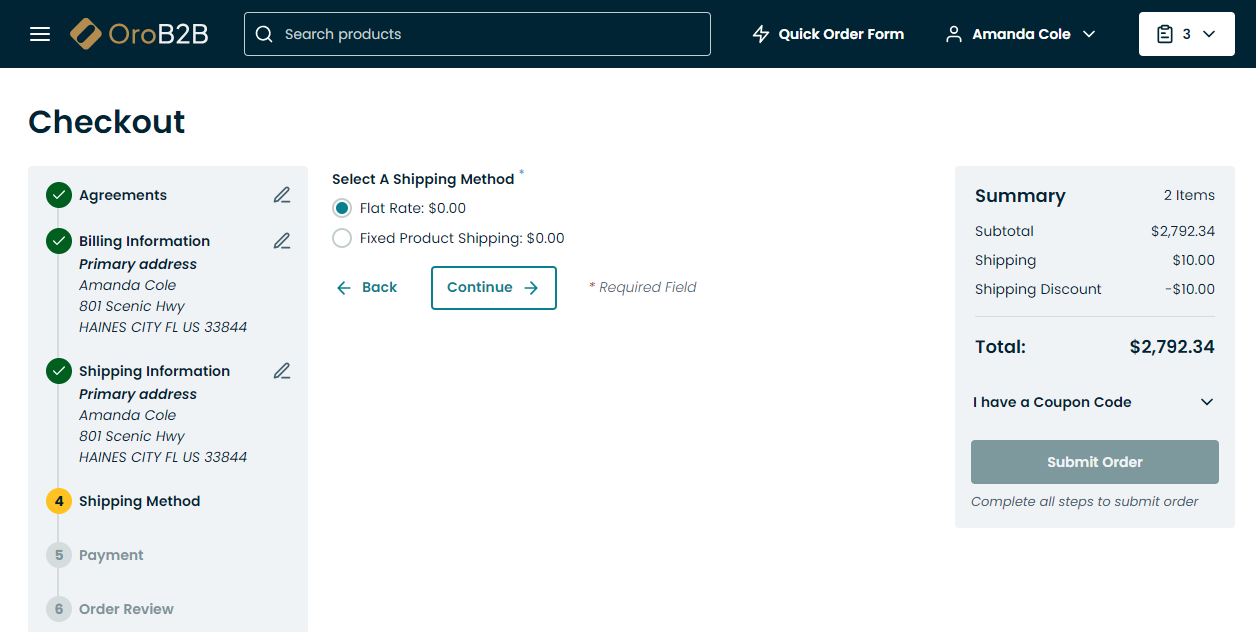Expand I have a Coupon Code
Screen dimensions: 1256x632
tap(1094, 402)
